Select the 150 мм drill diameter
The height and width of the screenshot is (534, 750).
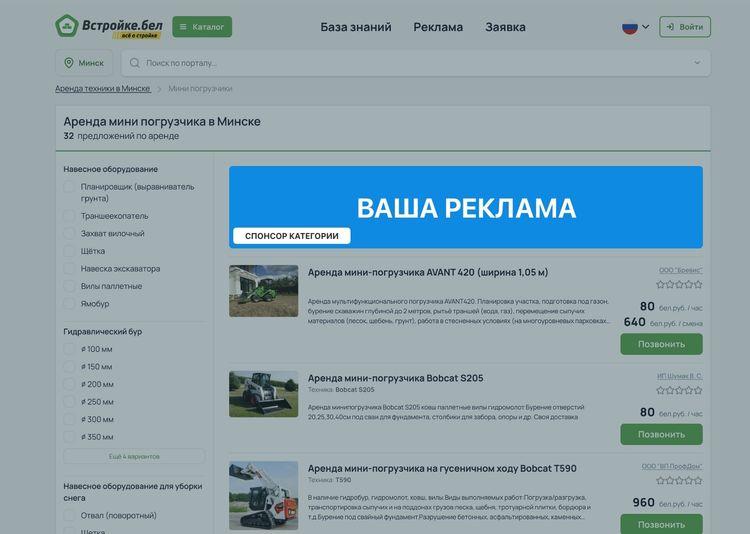click(x=69, y=367)
